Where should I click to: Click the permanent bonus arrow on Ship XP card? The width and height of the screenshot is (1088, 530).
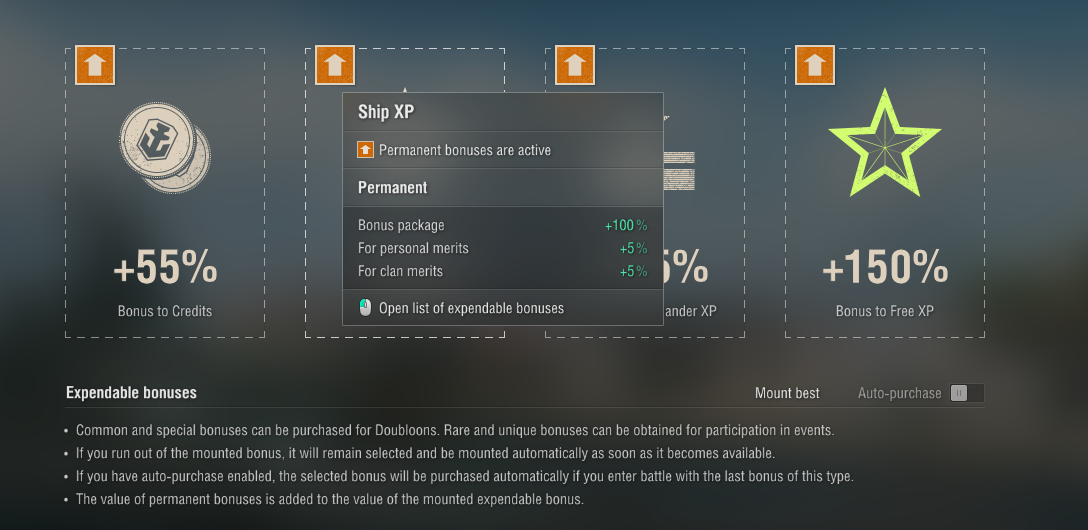(335, 66)
